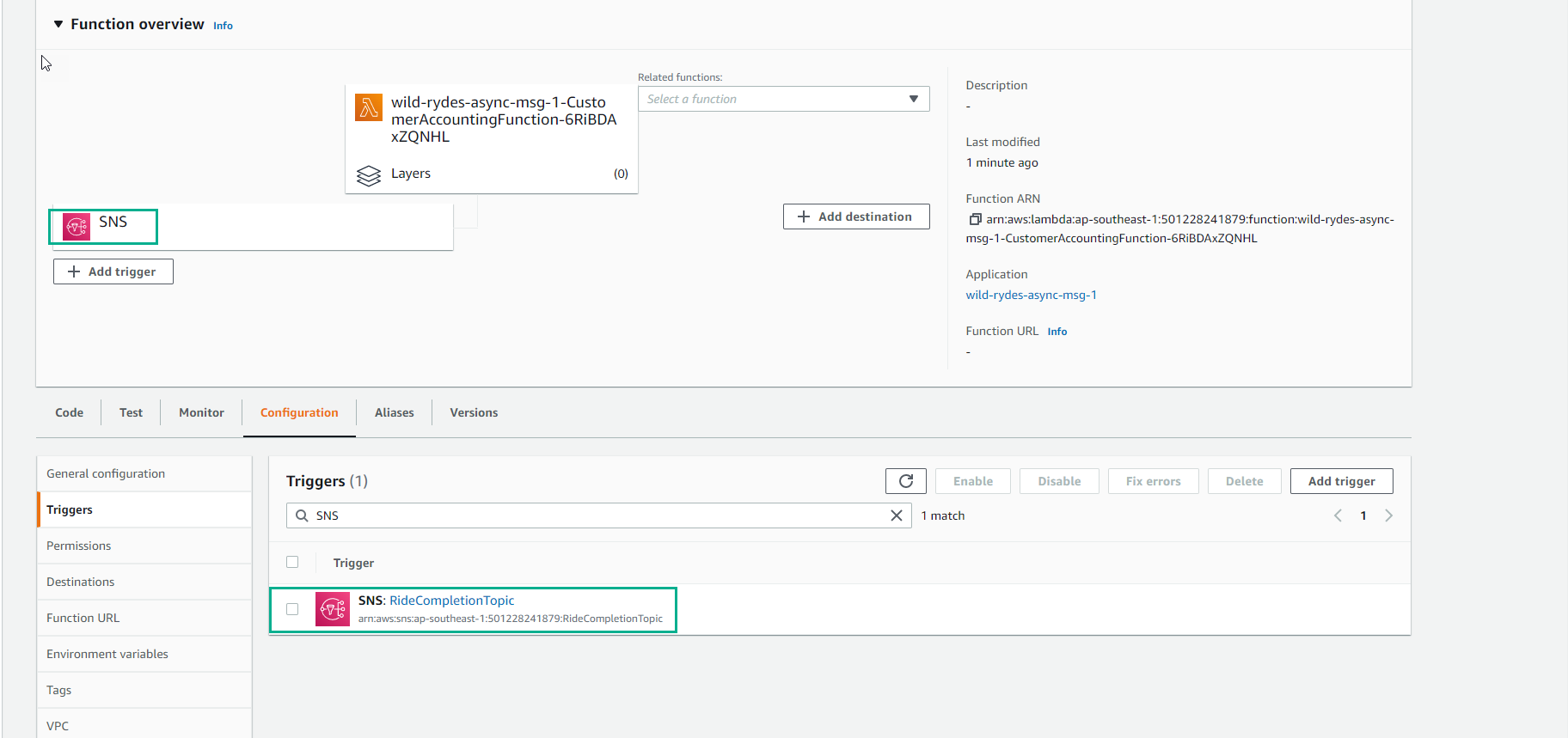Clear the SNS search filter
This screenshot has width=1568, height=738.
pos(896,515)
